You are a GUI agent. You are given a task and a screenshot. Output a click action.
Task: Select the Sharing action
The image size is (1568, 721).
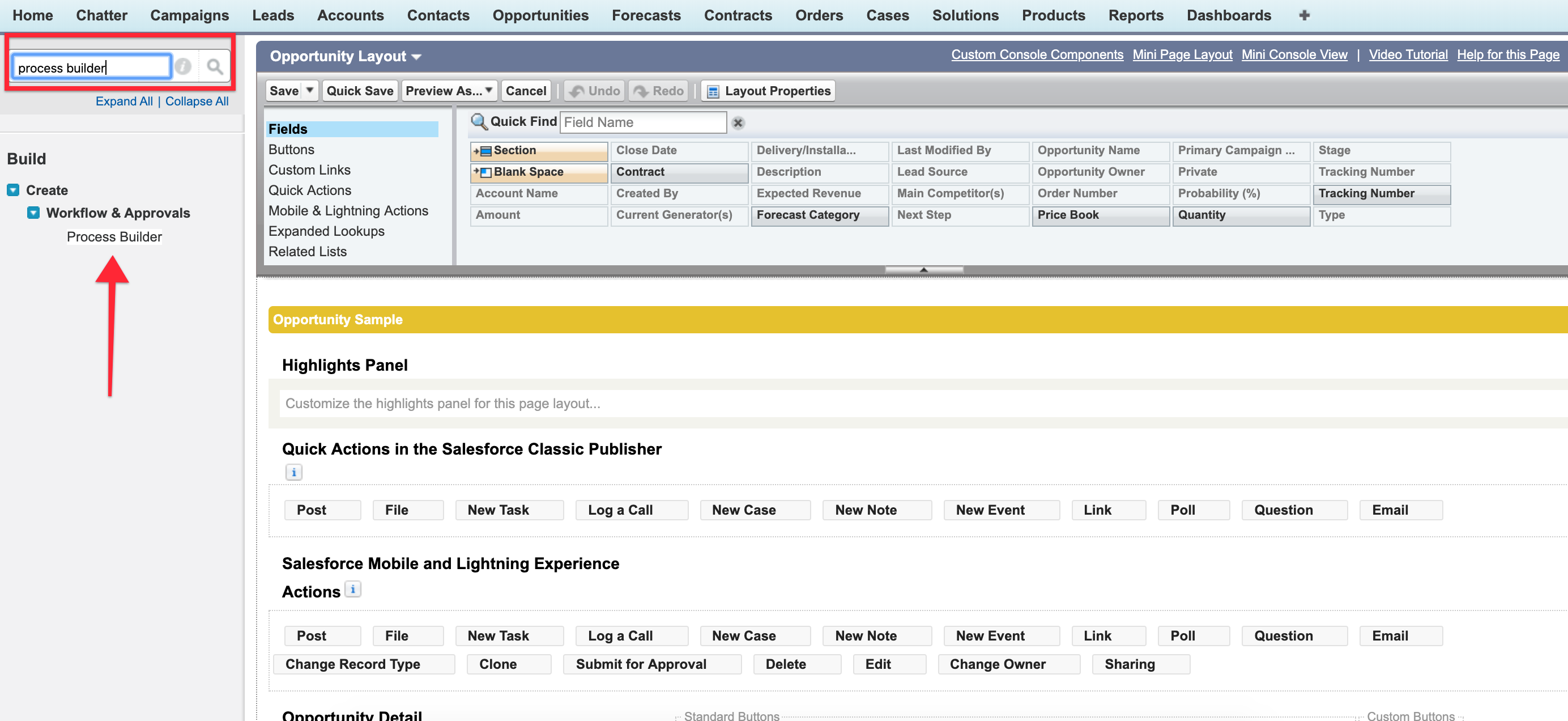tap(1141, 664)
